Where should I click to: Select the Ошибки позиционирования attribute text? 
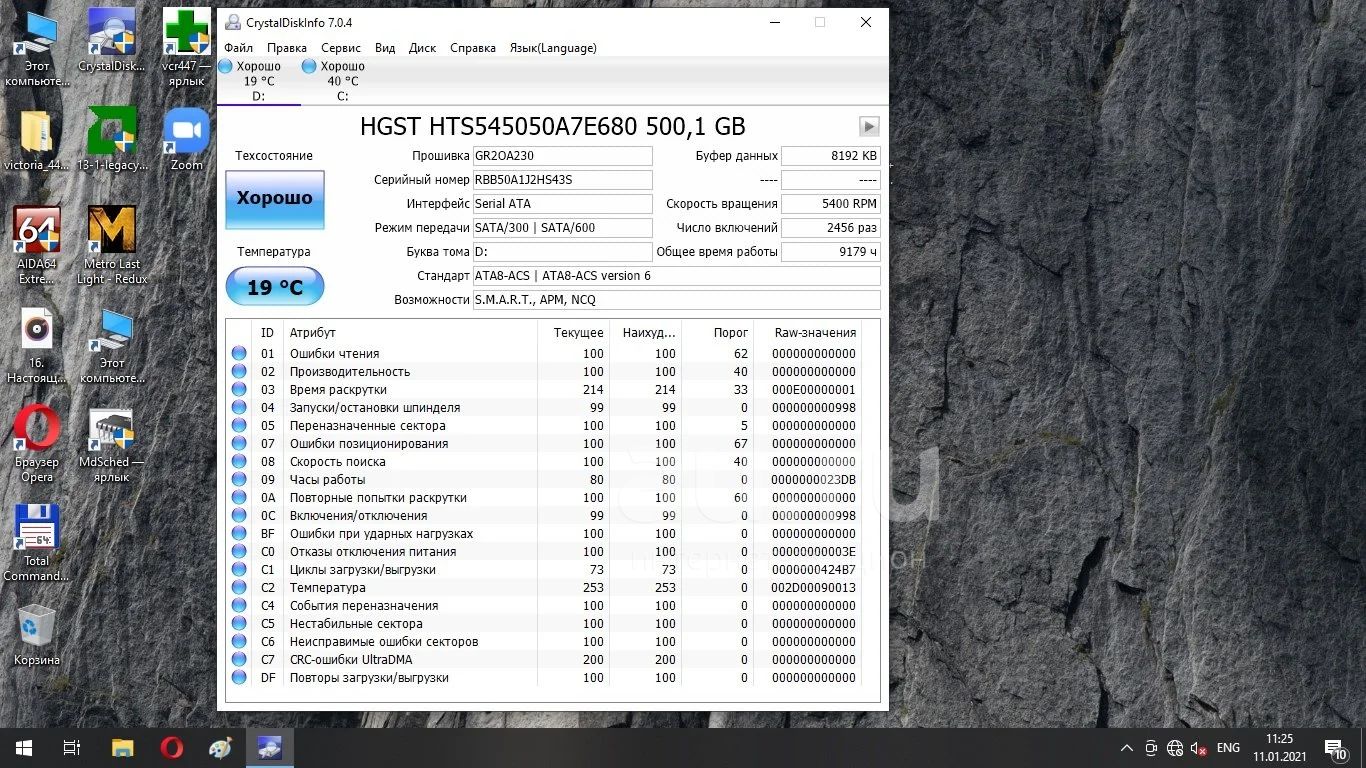(369, 444)
